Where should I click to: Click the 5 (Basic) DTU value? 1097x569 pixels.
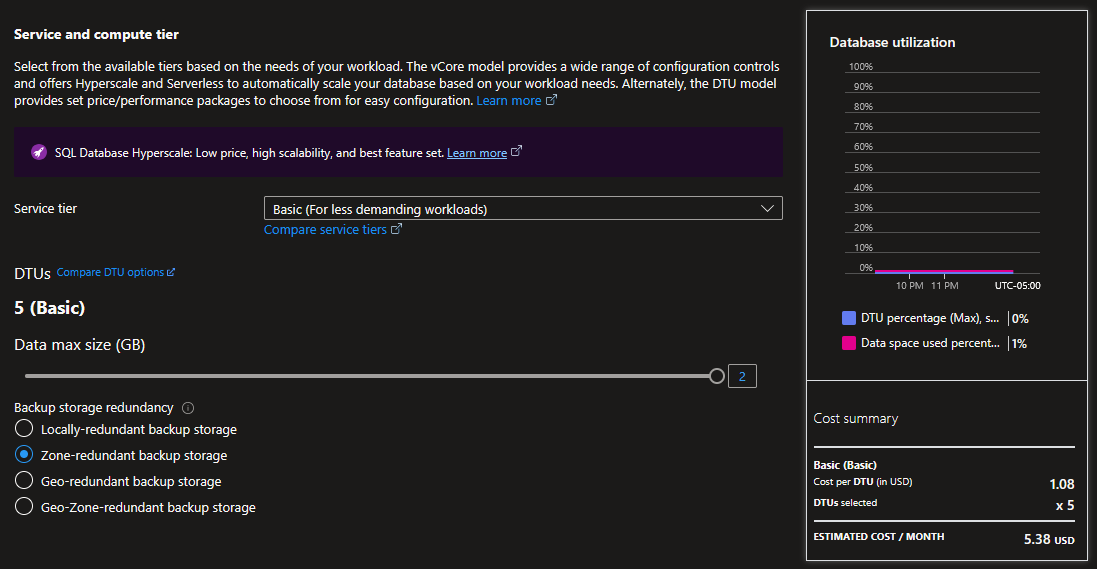50,308
